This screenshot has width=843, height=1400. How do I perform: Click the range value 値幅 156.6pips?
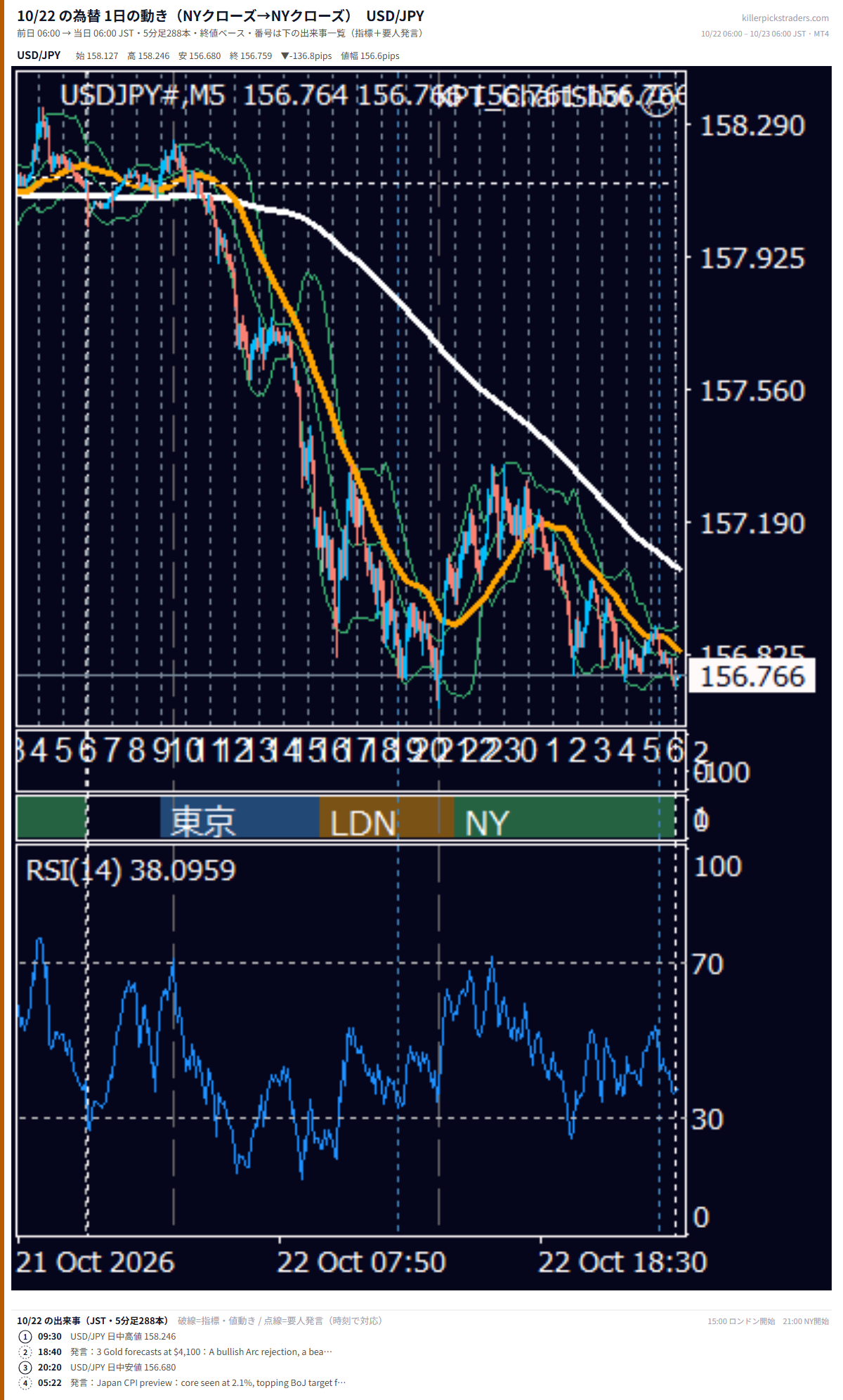pyautogui.click(x=370, y=55)
